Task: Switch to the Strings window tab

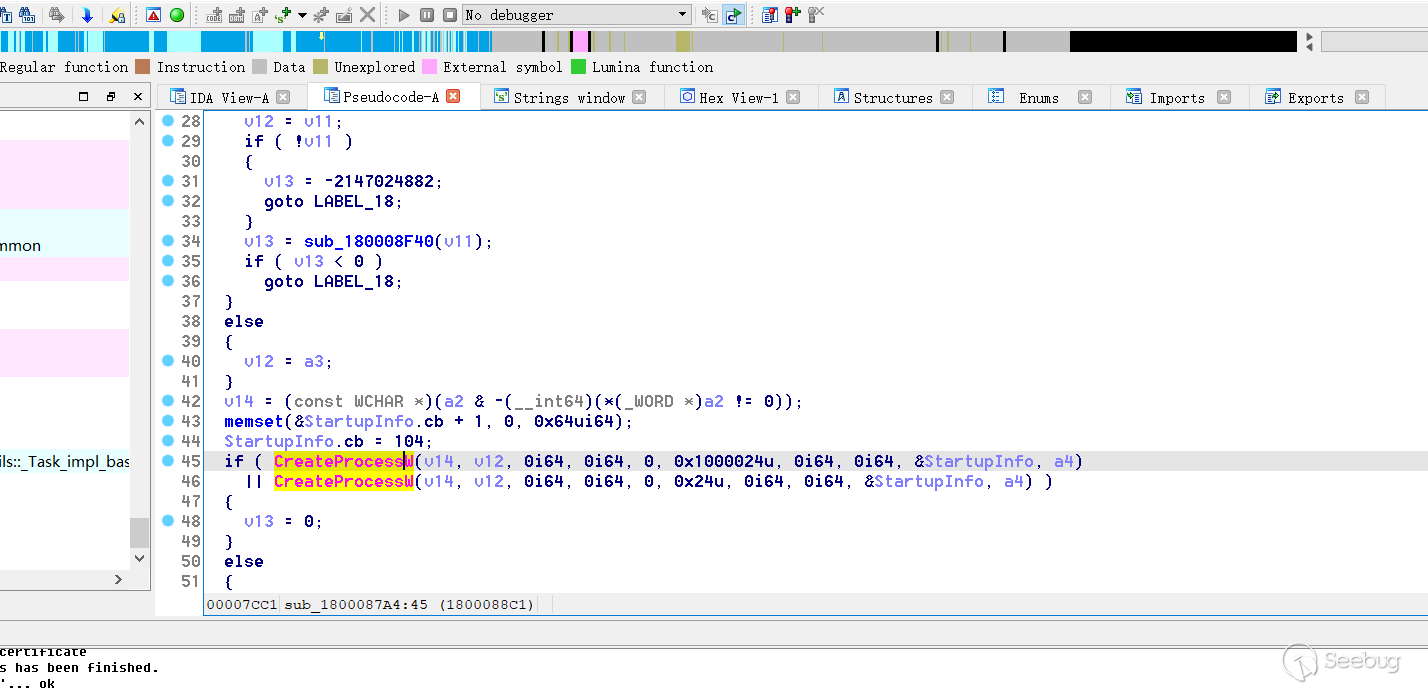Action: coord(568,97)
